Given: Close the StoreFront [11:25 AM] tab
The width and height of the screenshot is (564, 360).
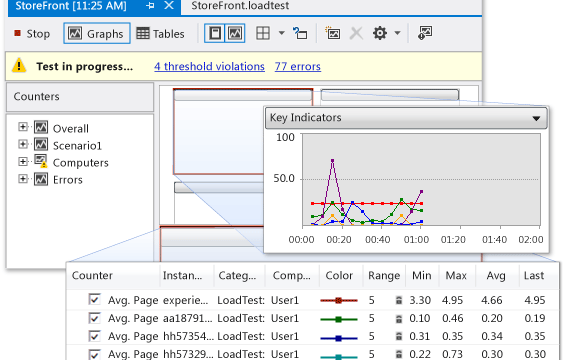Looking at the screenshot, I should (x=169, y=5).
